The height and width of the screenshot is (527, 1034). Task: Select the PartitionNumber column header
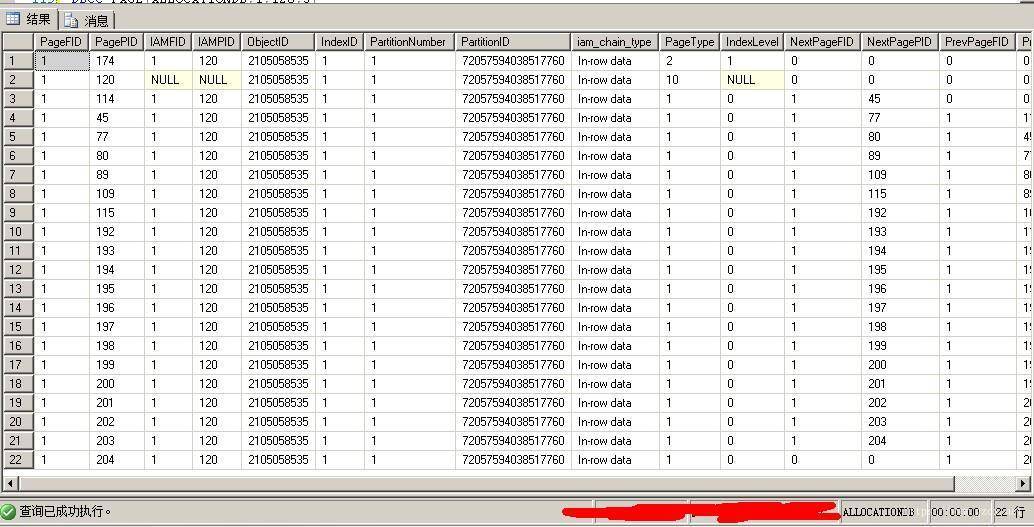[x=410, y=42]
